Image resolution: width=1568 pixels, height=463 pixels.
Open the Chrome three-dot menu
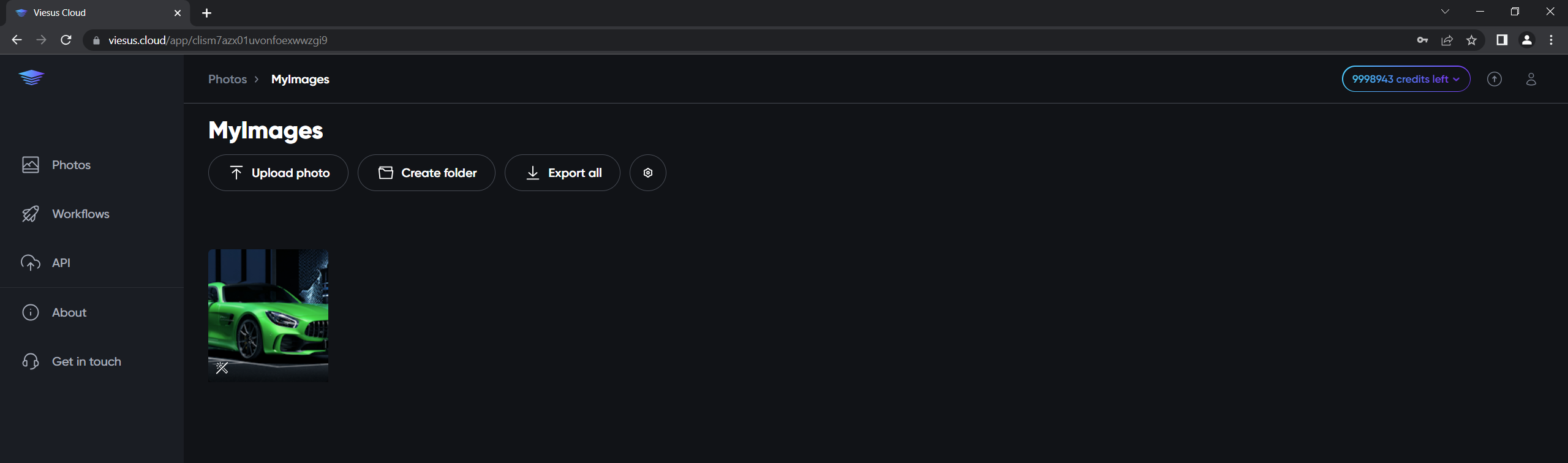[1551, 40]
